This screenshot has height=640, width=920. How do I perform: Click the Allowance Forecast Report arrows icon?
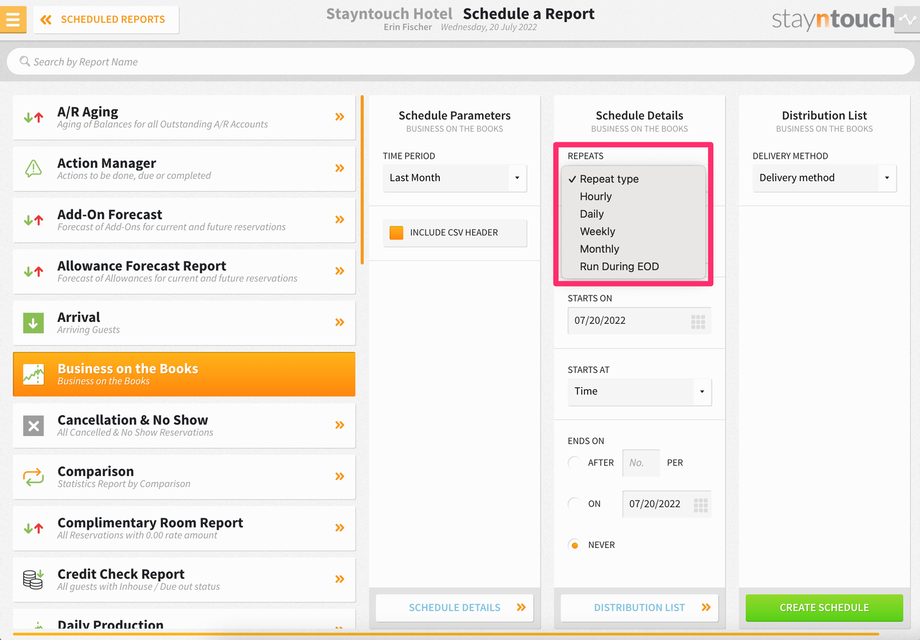click(x=33, y=272)
